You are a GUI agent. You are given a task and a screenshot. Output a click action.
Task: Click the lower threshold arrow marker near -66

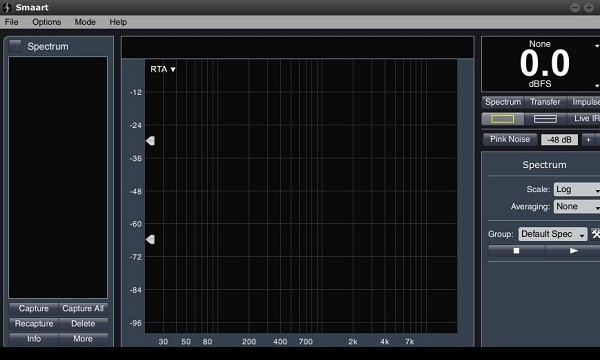point(150,239)
